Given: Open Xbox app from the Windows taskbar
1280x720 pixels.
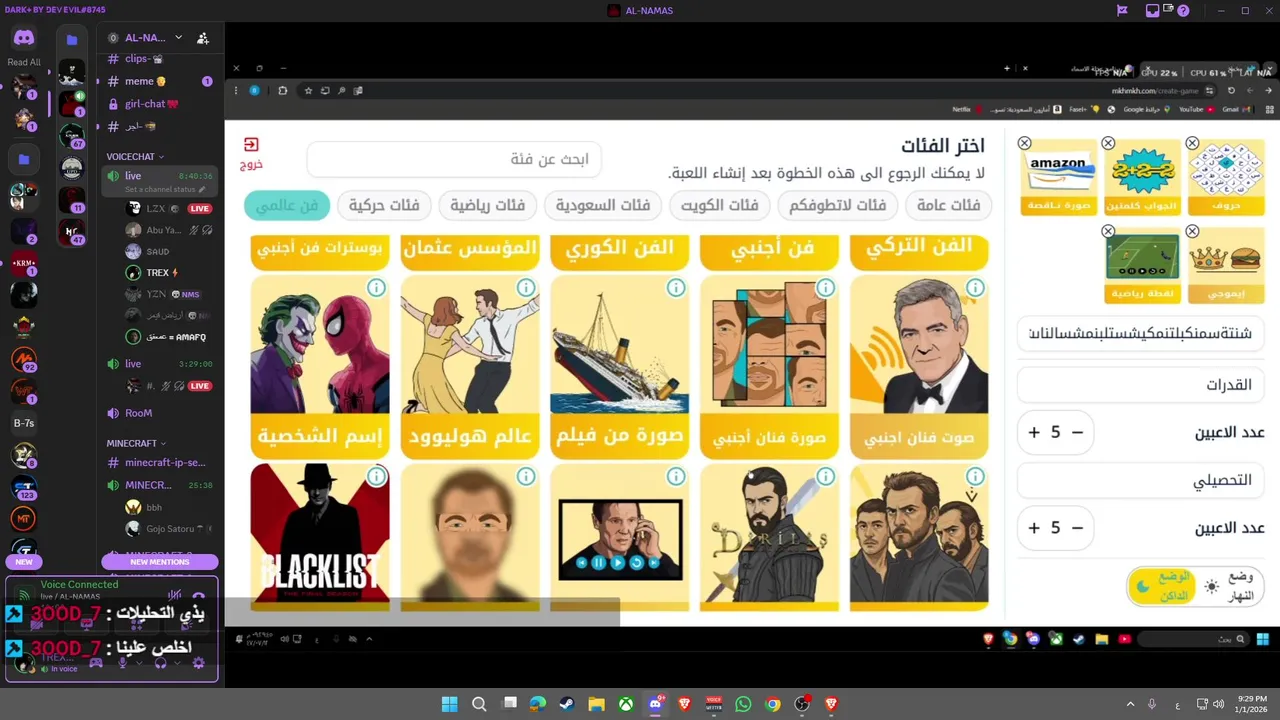Looking at the screenshot, I should click(x=625, y=704).
